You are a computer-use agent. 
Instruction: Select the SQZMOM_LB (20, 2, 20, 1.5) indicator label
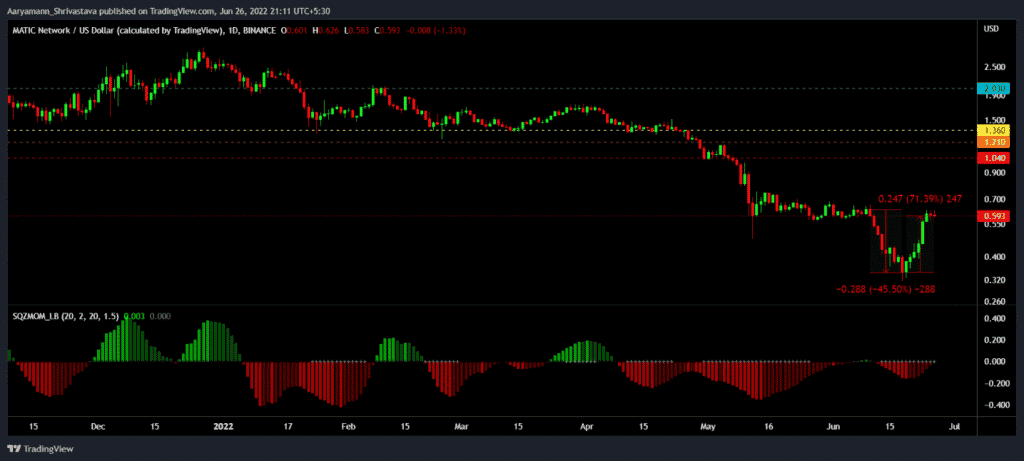(66, 316)
